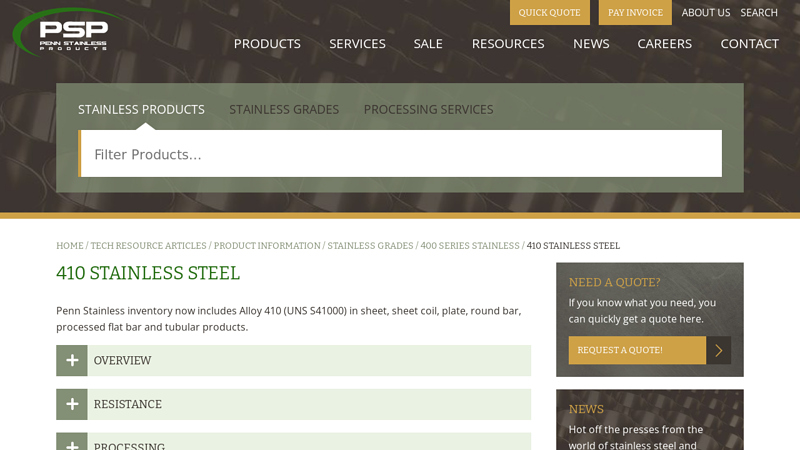Click the arrow icon beside Request a Quote
800x450 pixels.
tap(718, 350)
